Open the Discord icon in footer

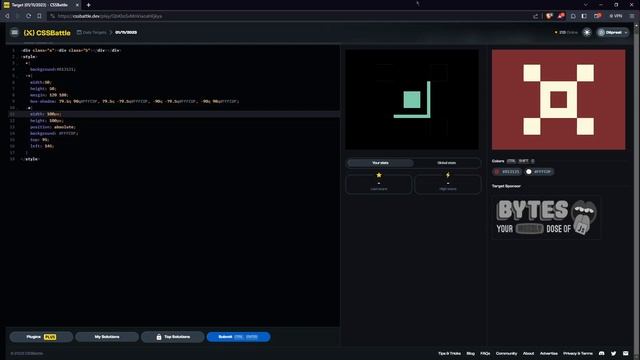point(602,353)
